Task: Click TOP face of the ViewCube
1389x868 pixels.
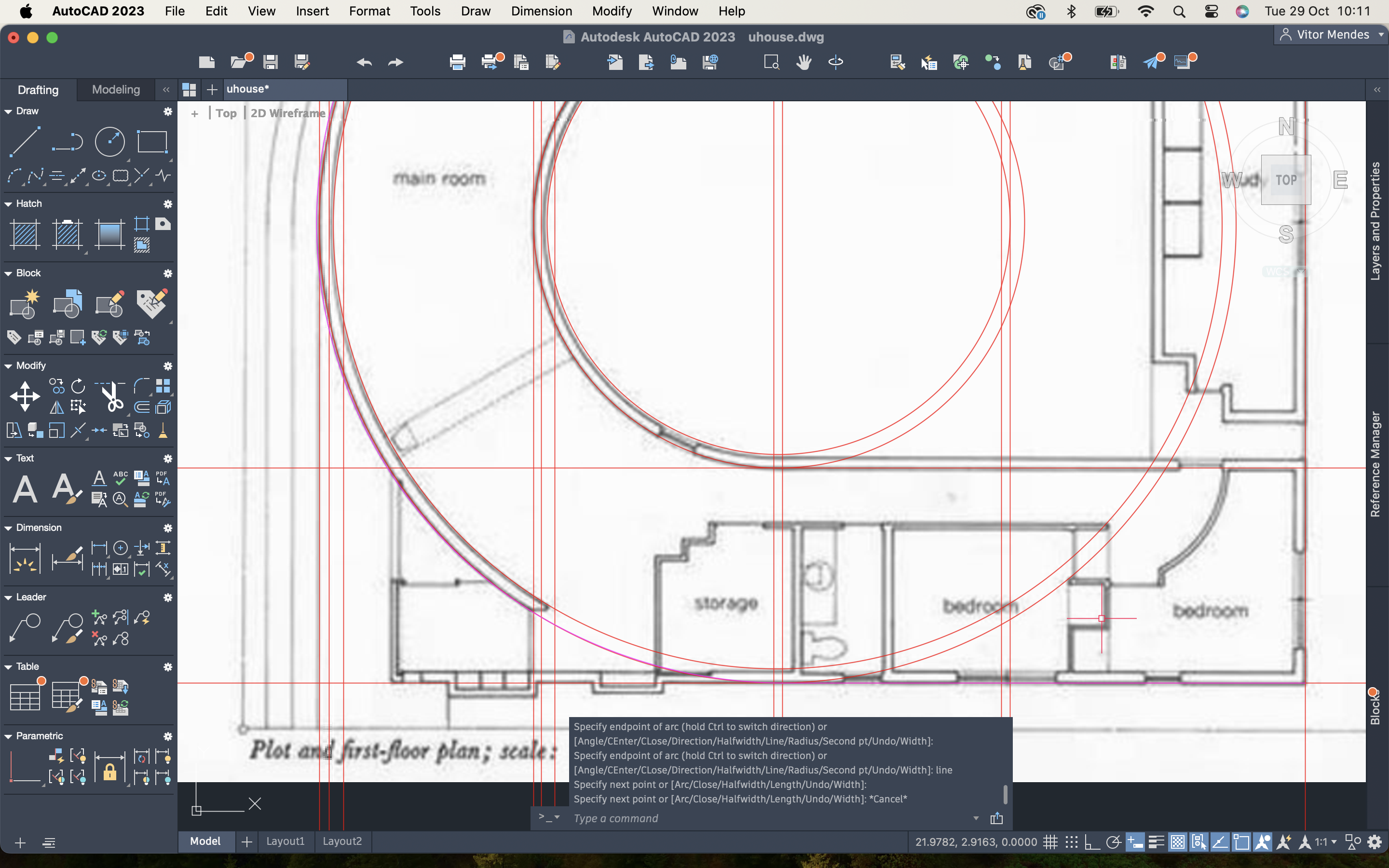Action: [x=1286, y=180]
